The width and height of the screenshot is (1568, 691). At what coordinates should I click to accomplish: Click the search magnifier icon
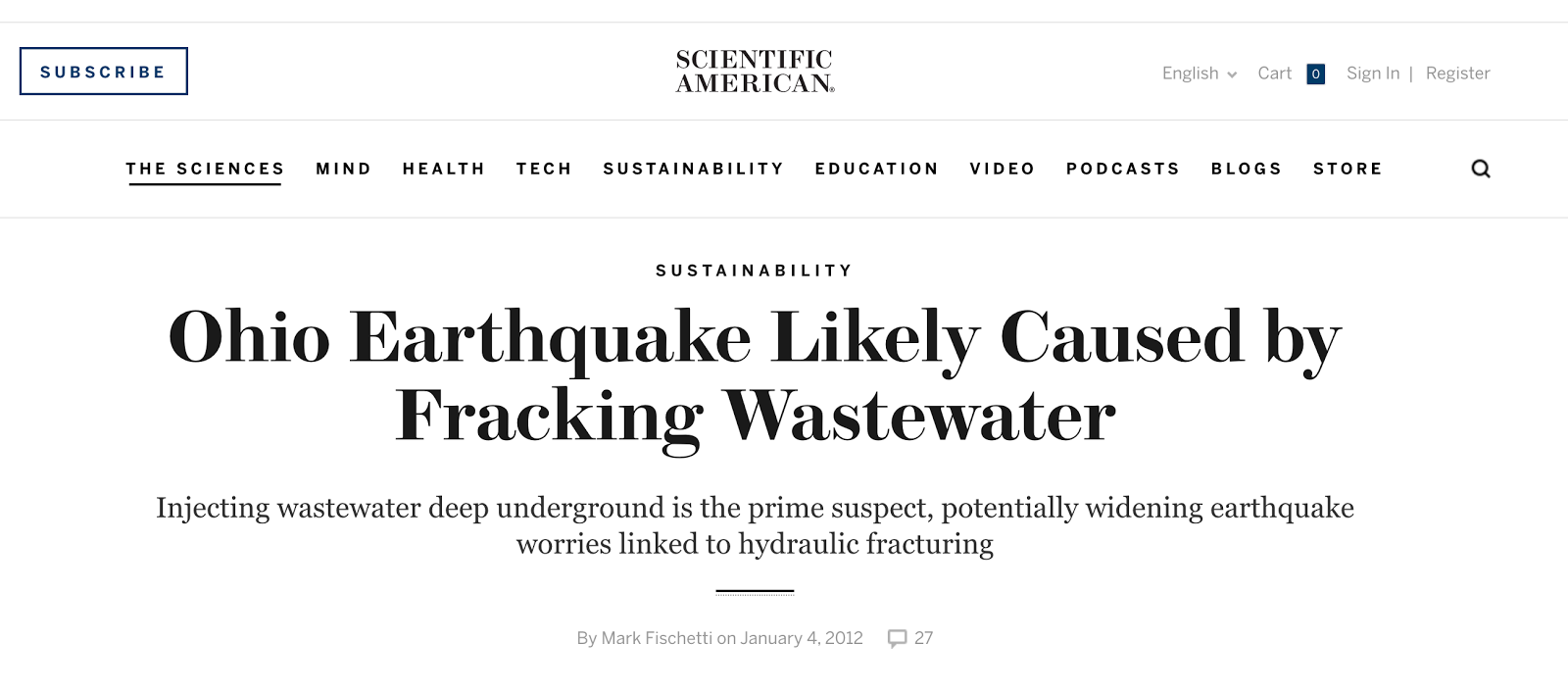click(x=1481, y=169)
